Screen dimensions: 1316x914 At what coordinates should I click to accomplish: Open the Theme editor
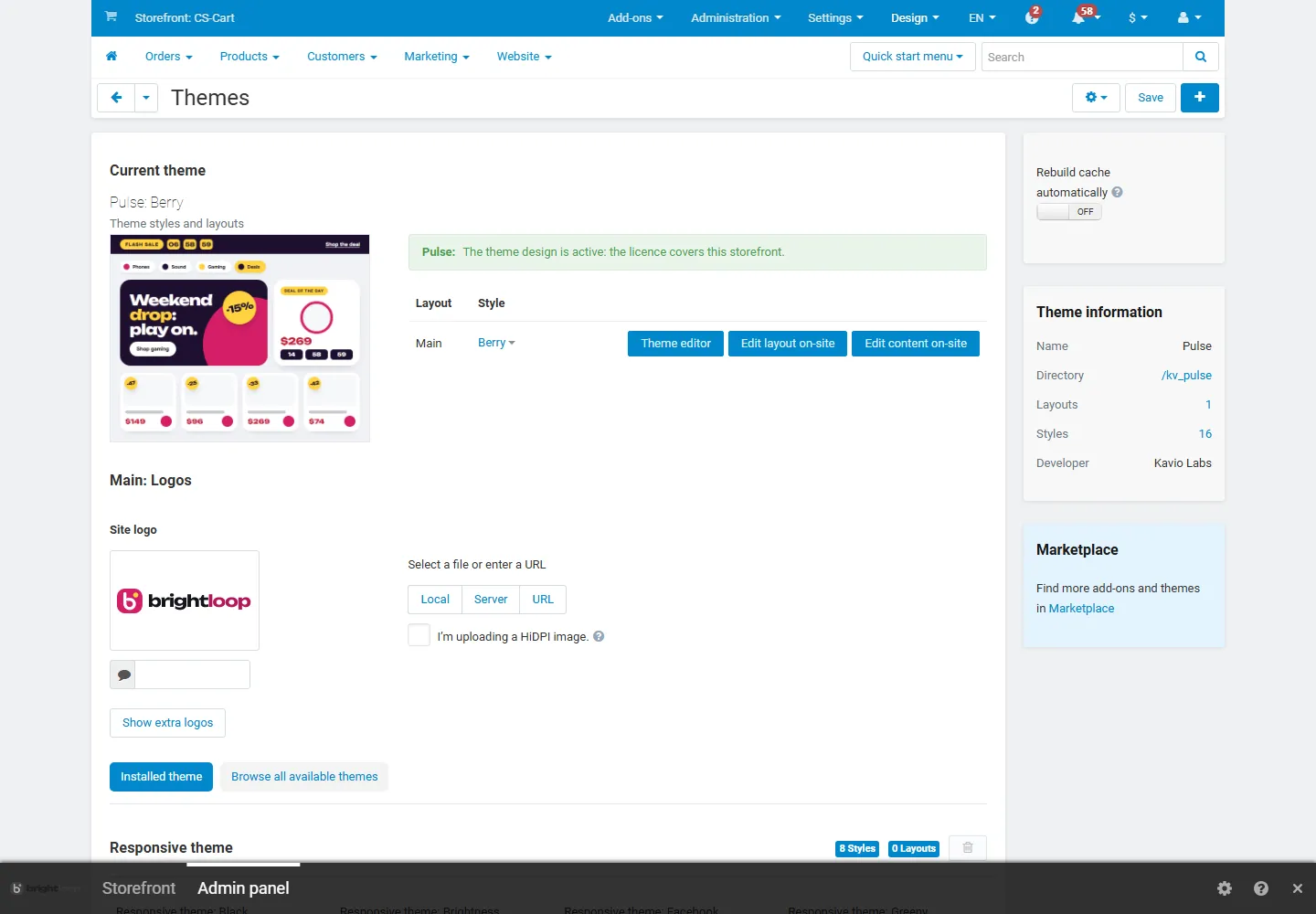point(675,344)
